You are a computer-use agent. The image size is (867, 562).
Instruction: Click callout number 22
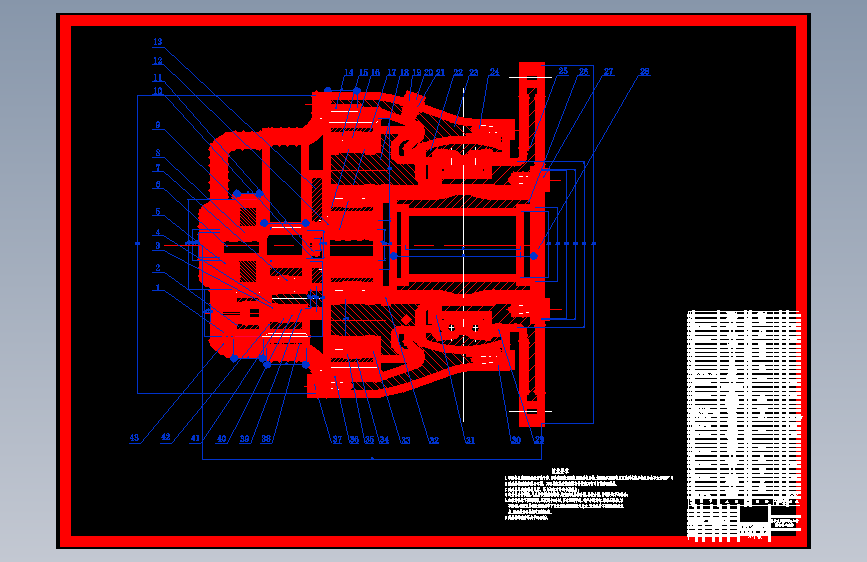[x=458, y=72]
